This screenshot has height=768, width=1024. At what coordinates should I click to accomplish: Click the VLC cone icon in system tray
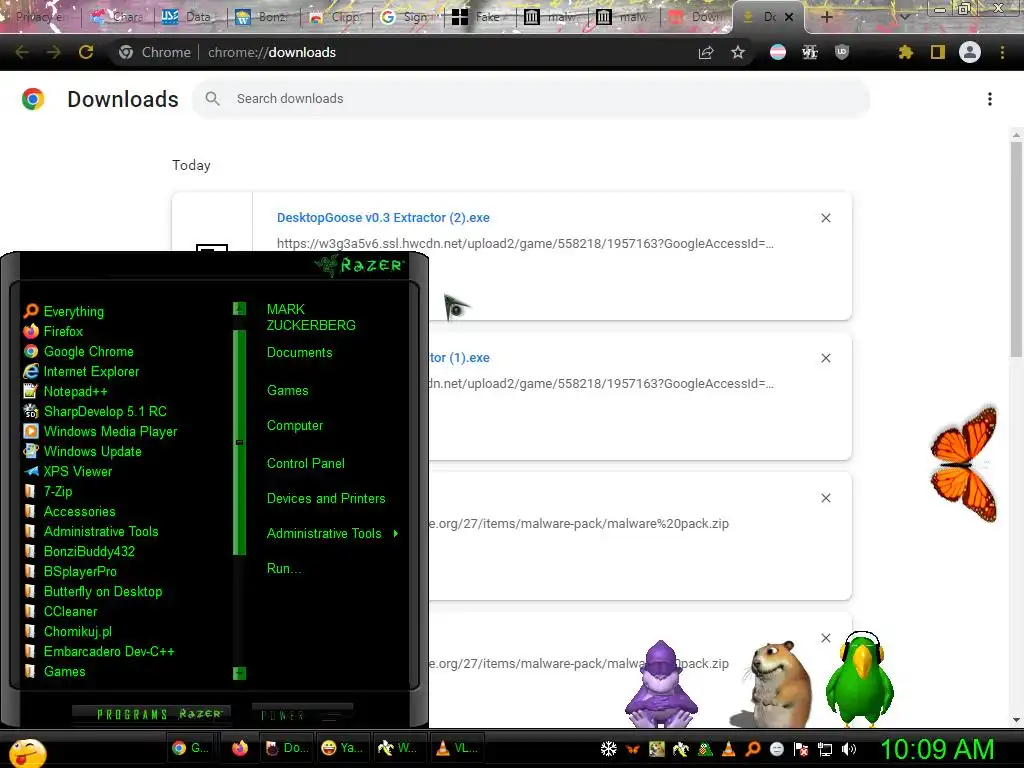tap(729, 749)
